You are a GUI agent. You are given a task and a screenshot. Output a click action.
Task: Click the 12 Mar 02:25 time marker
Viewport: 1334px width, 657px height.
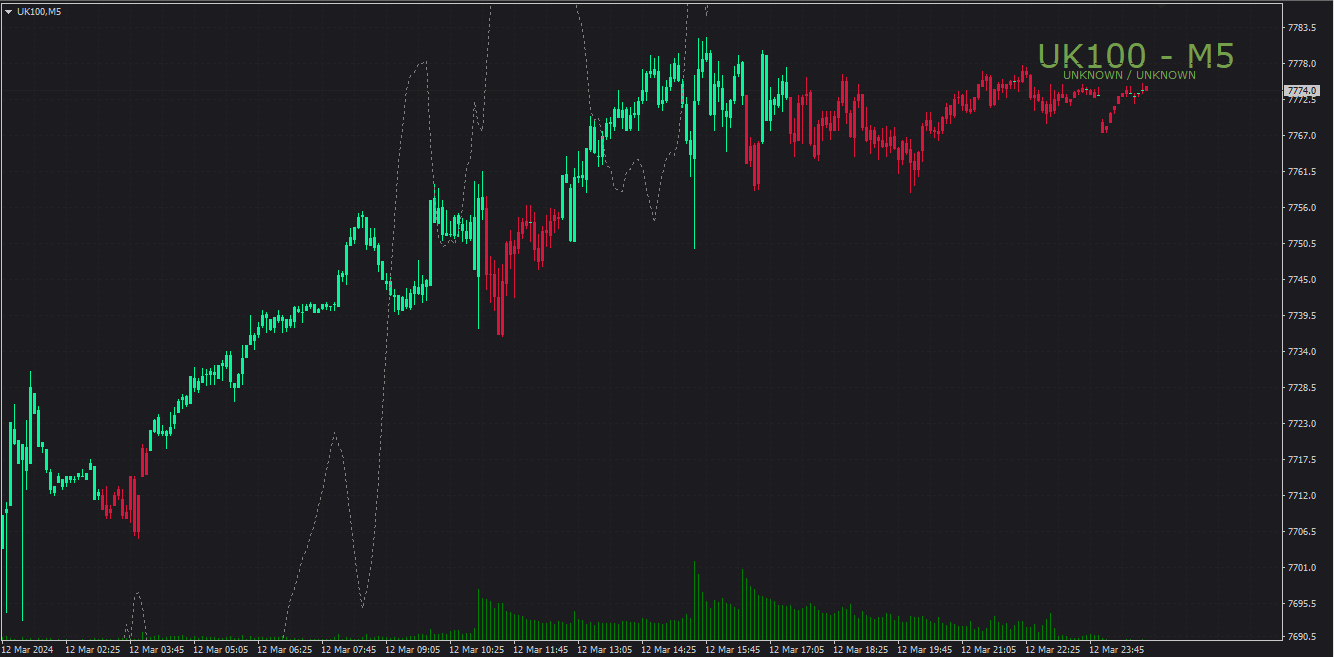coord(92,649)
